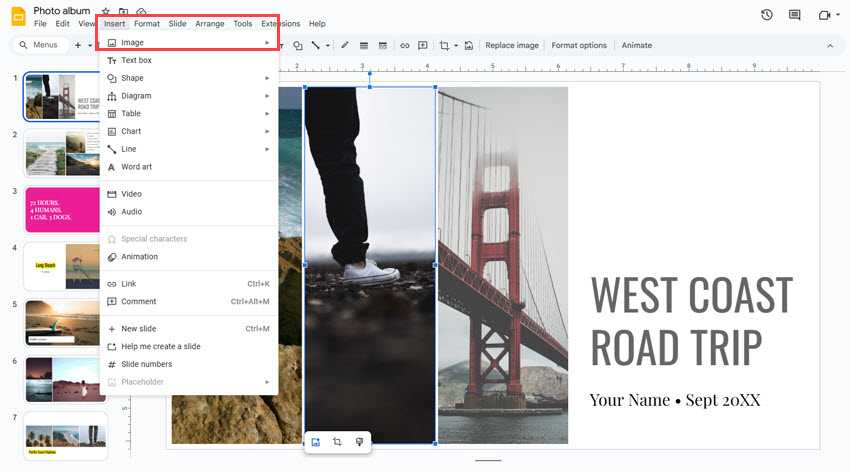Open the border color pencil icon
Image resolution: width=850 pixels, height=472 pixels.
click(x=345, y=46)
